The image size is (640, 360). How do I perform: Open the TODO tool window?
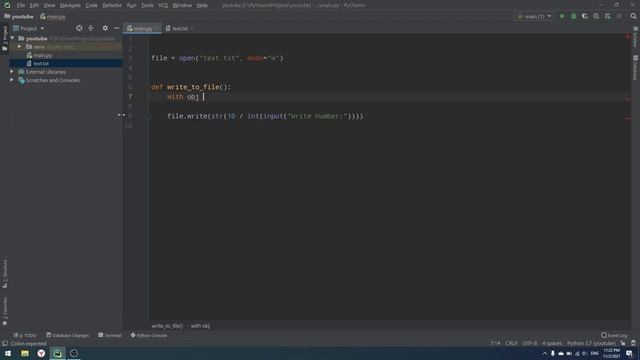click(x=25, y=335)
